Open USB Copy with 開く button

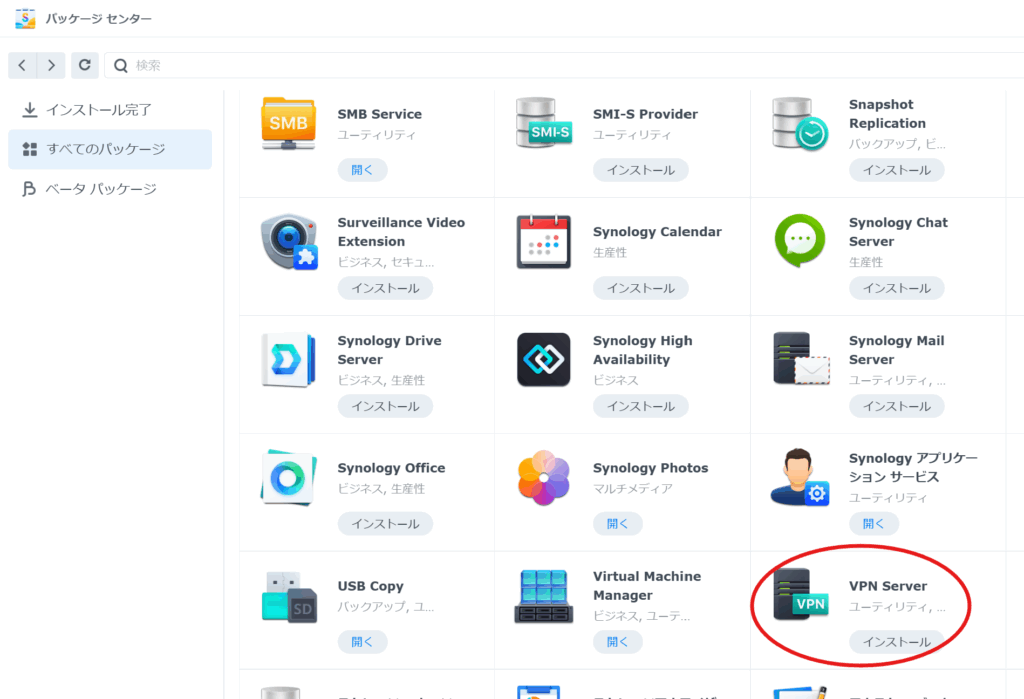point(362,642)
